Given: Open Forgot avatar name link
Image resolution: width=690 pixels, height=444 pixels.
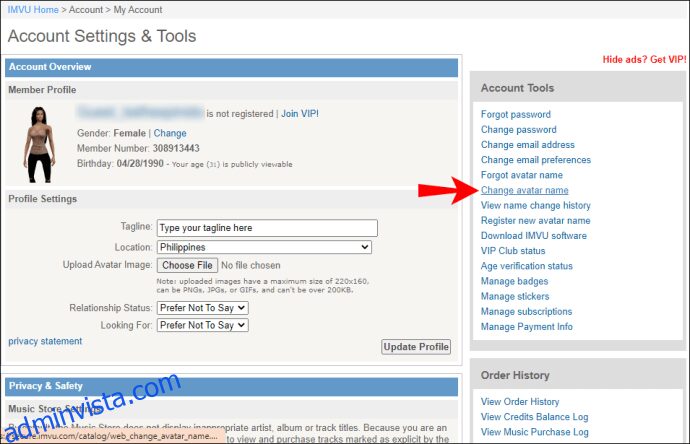Looking at the screenshot, I should 522,175.
